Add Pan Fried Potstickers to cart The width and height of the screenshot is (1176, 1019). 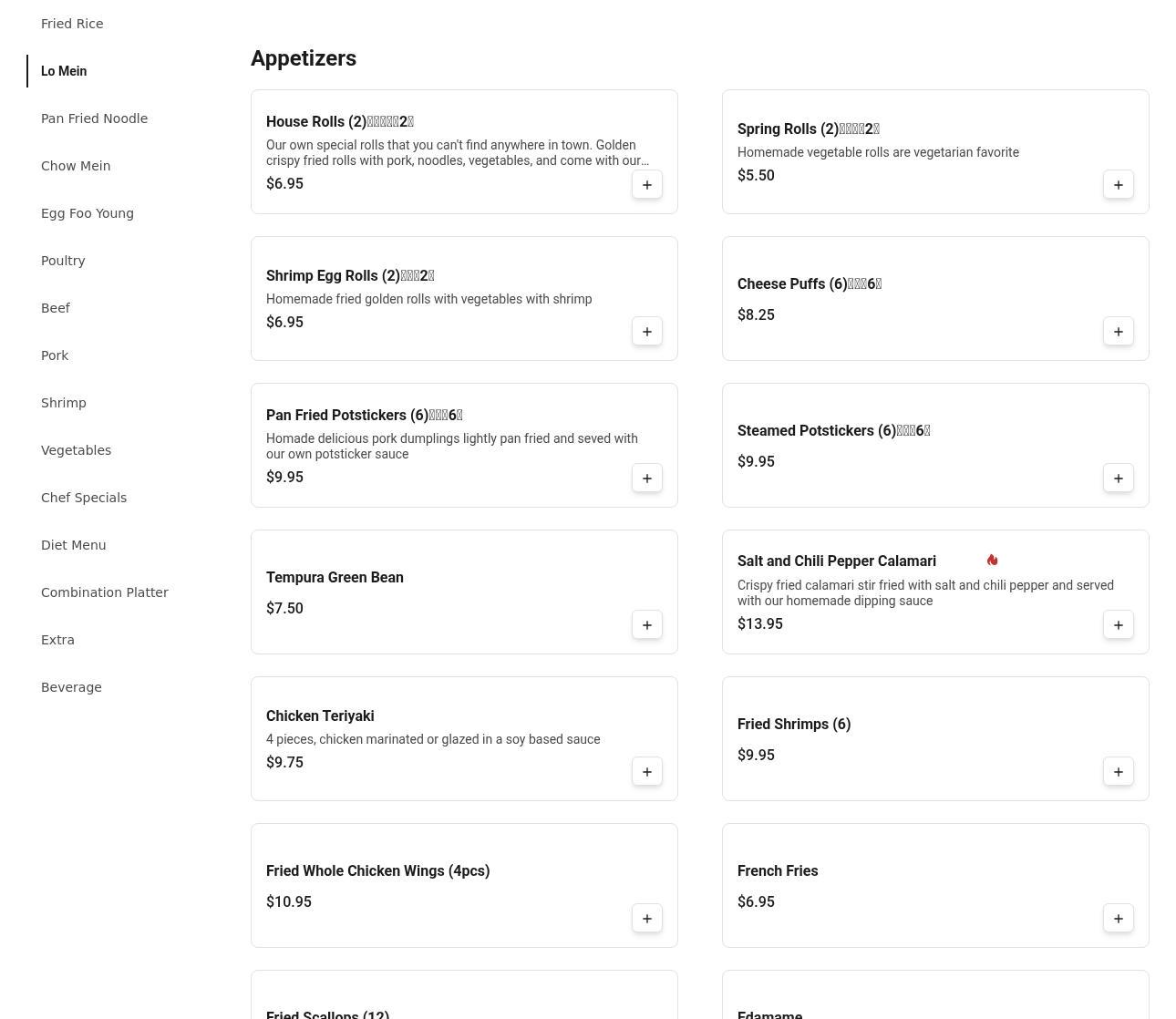pyautogui.click(x=646, y=479)
